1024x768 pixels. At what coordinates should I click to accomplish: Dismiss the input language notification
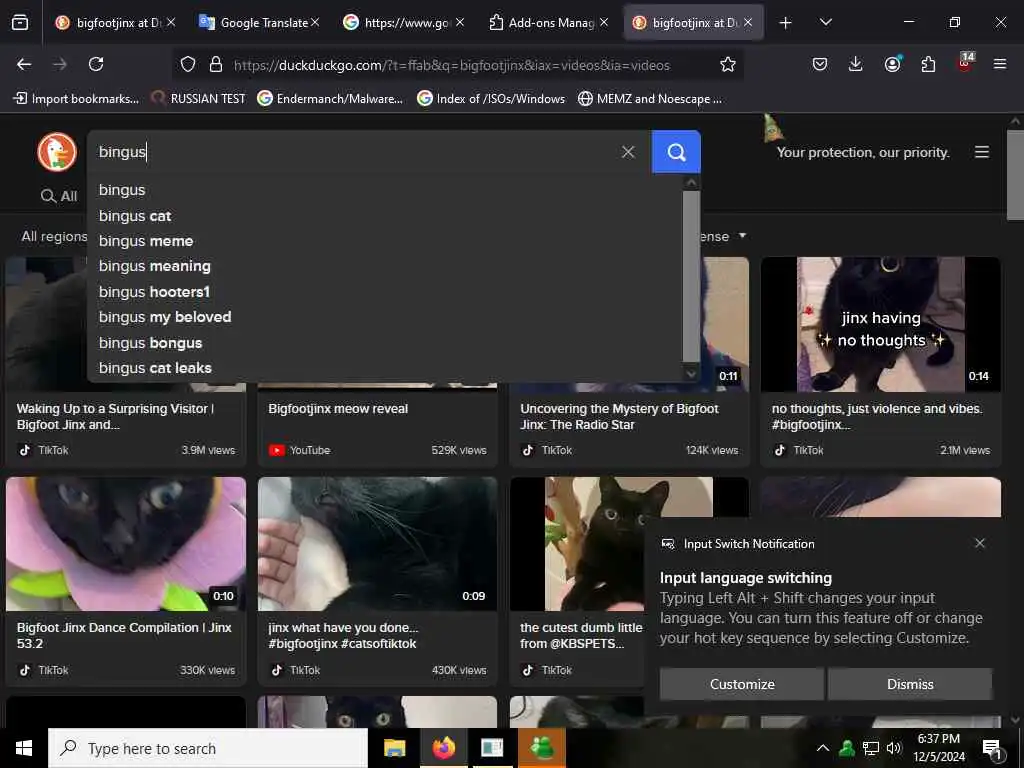coord(910,684)
